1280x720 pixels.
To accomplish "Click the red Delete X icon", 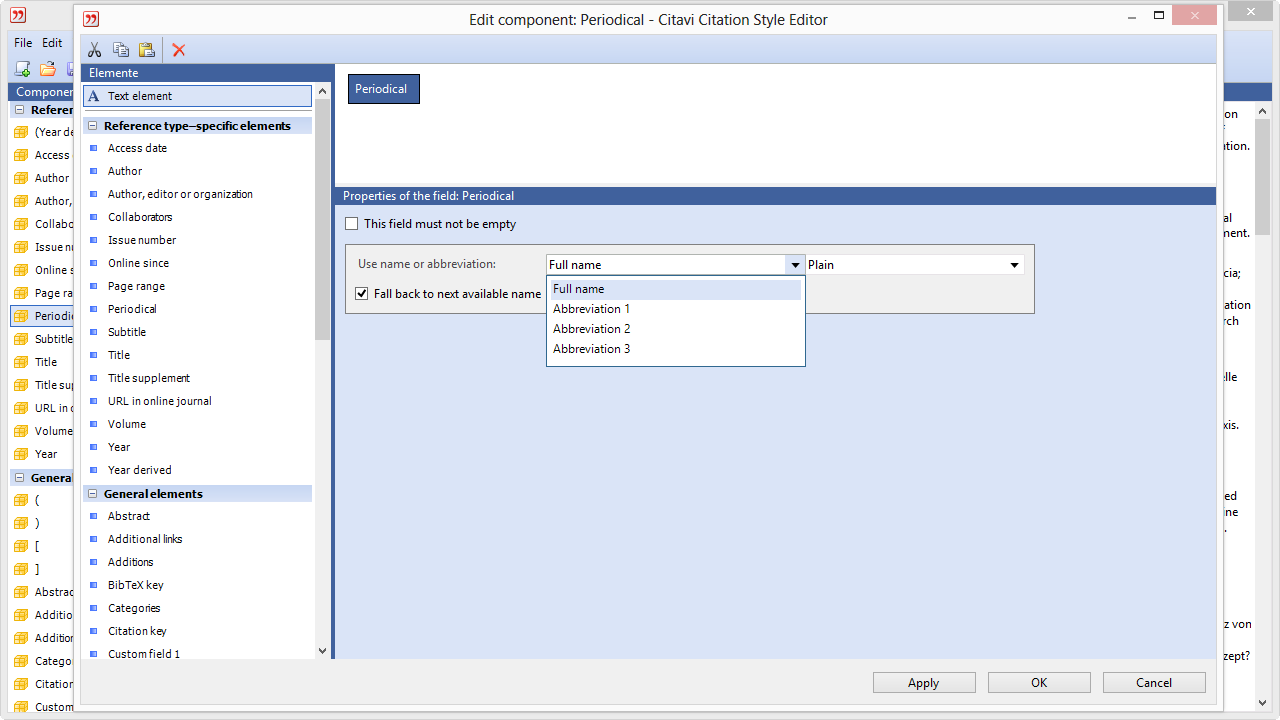I will coord(179,50).
